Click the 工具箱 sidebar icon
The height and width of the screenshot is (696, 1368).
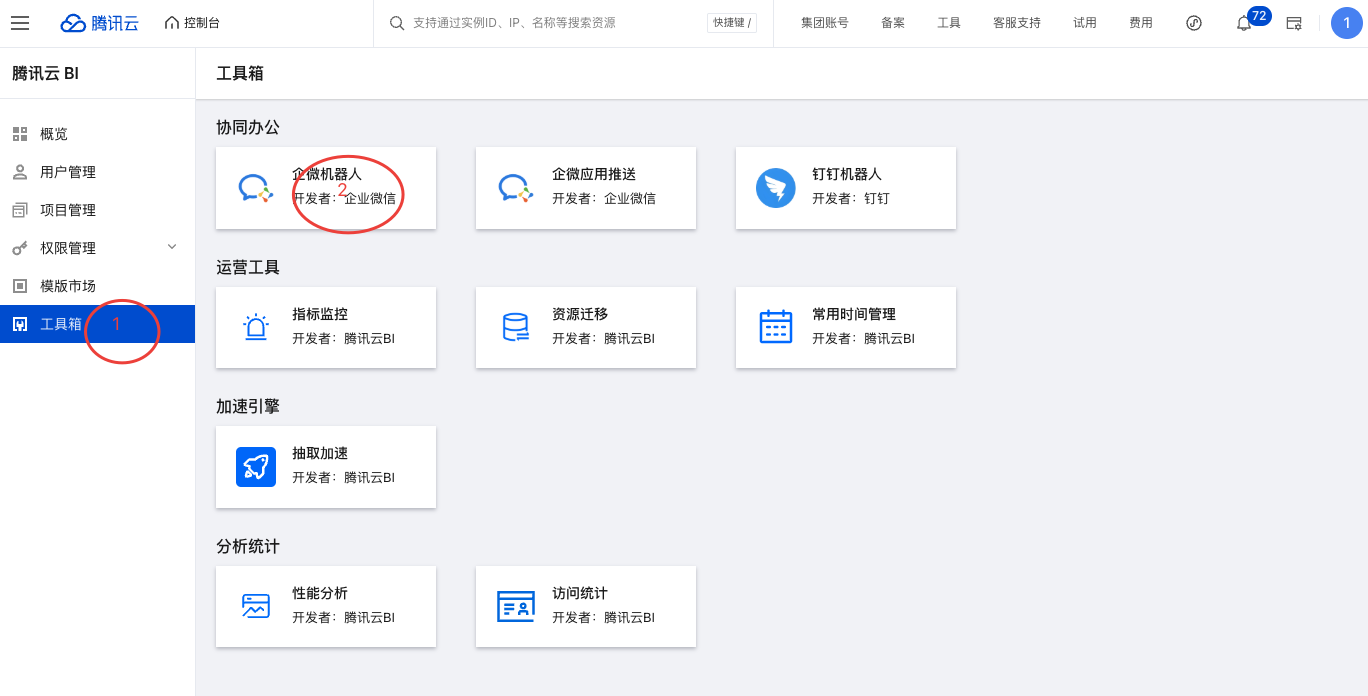click(20, 324)
